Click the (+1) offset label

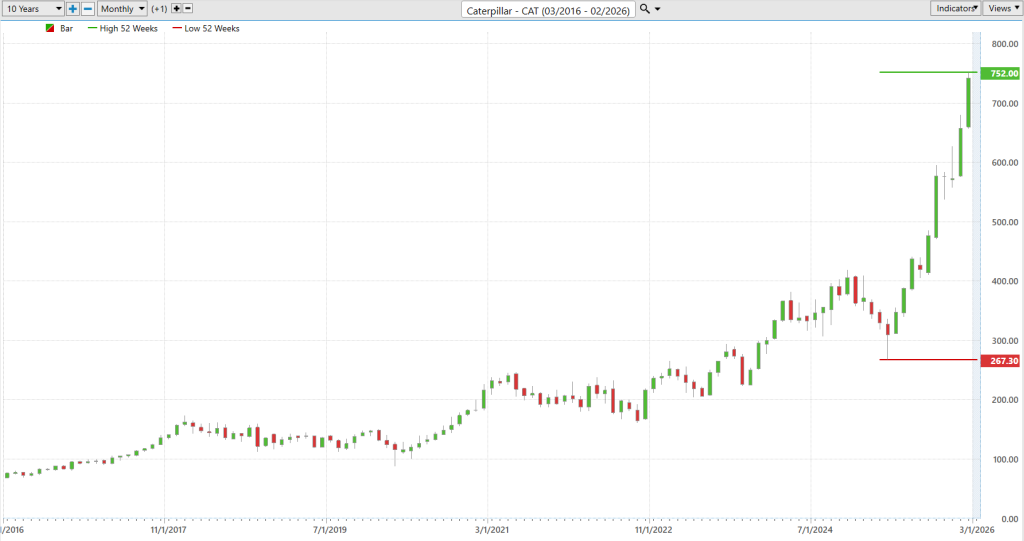[159, 8]
